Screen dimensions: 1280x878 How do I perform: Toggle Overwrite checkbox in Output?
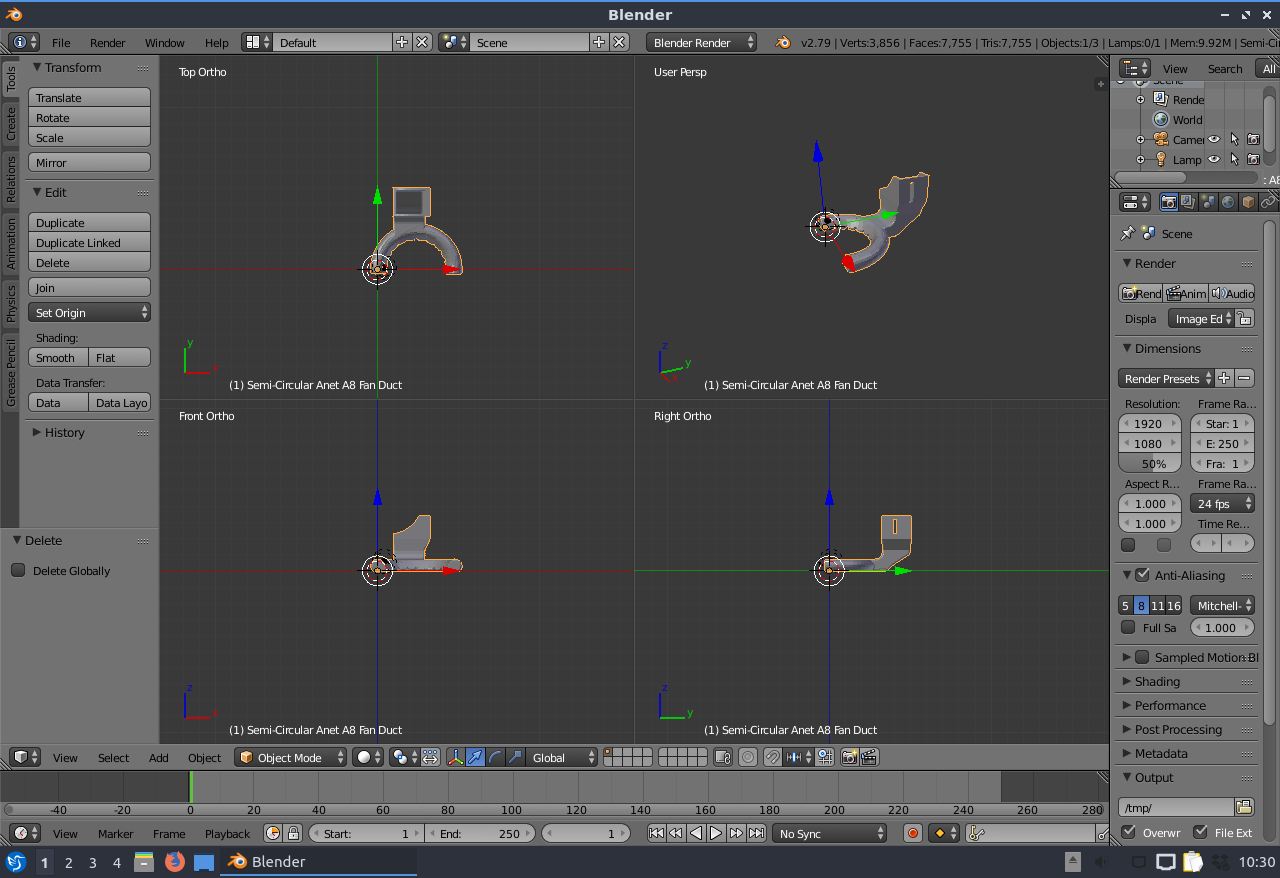(x=1129, y=832)
